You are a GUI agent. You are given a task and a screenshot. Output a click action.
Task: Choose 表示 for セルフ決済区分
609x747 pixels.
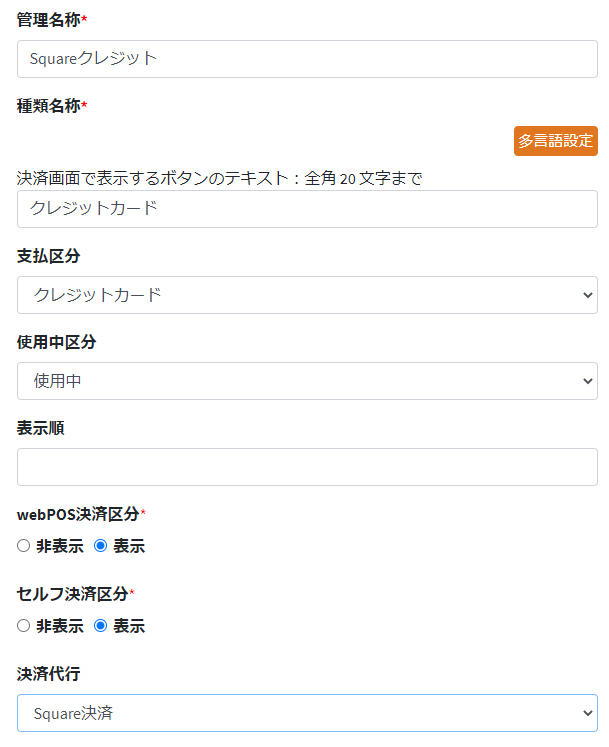pos(100,626)
